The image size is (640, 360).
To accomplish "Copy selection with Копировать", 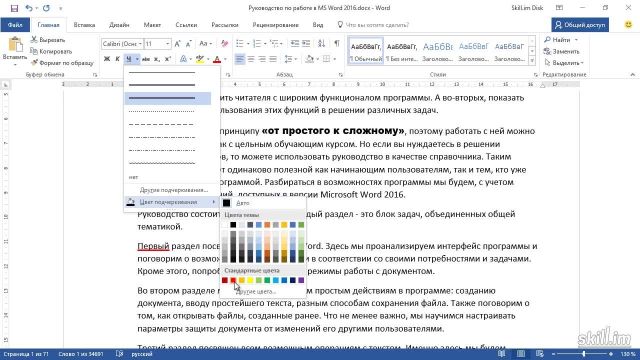I will 51,51.
